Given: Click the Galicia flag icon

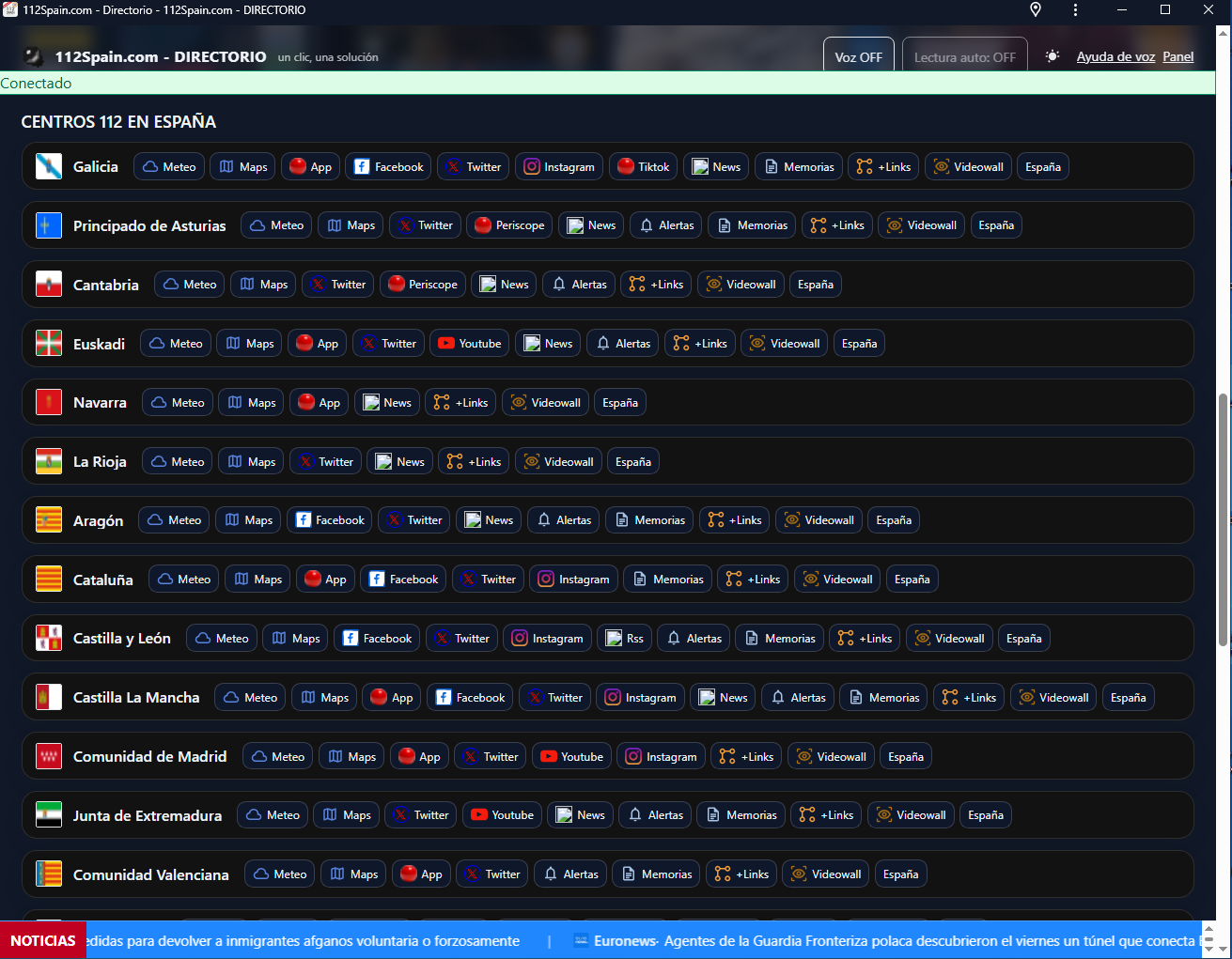Looking at the screenshot, I should (49, 166).
